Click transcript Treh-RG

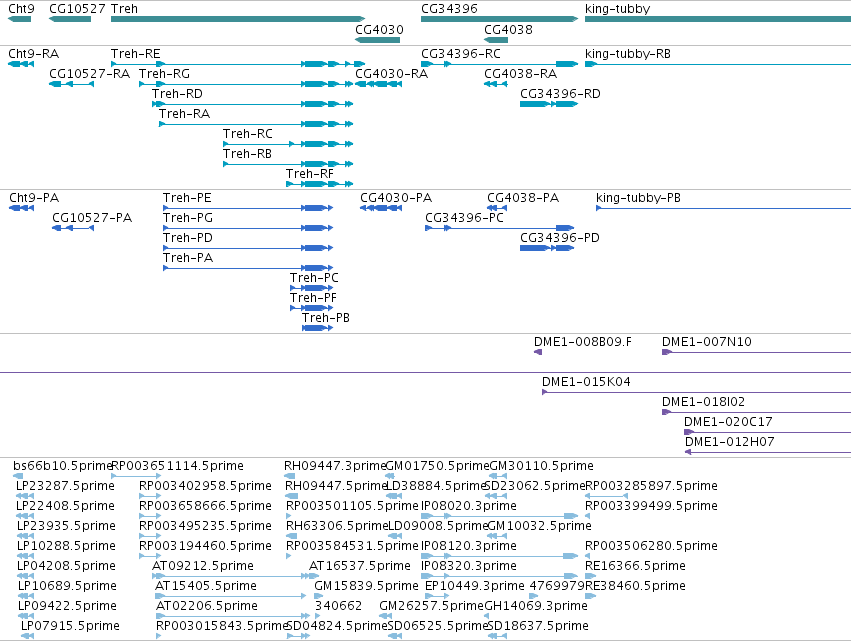click(246, 84)
